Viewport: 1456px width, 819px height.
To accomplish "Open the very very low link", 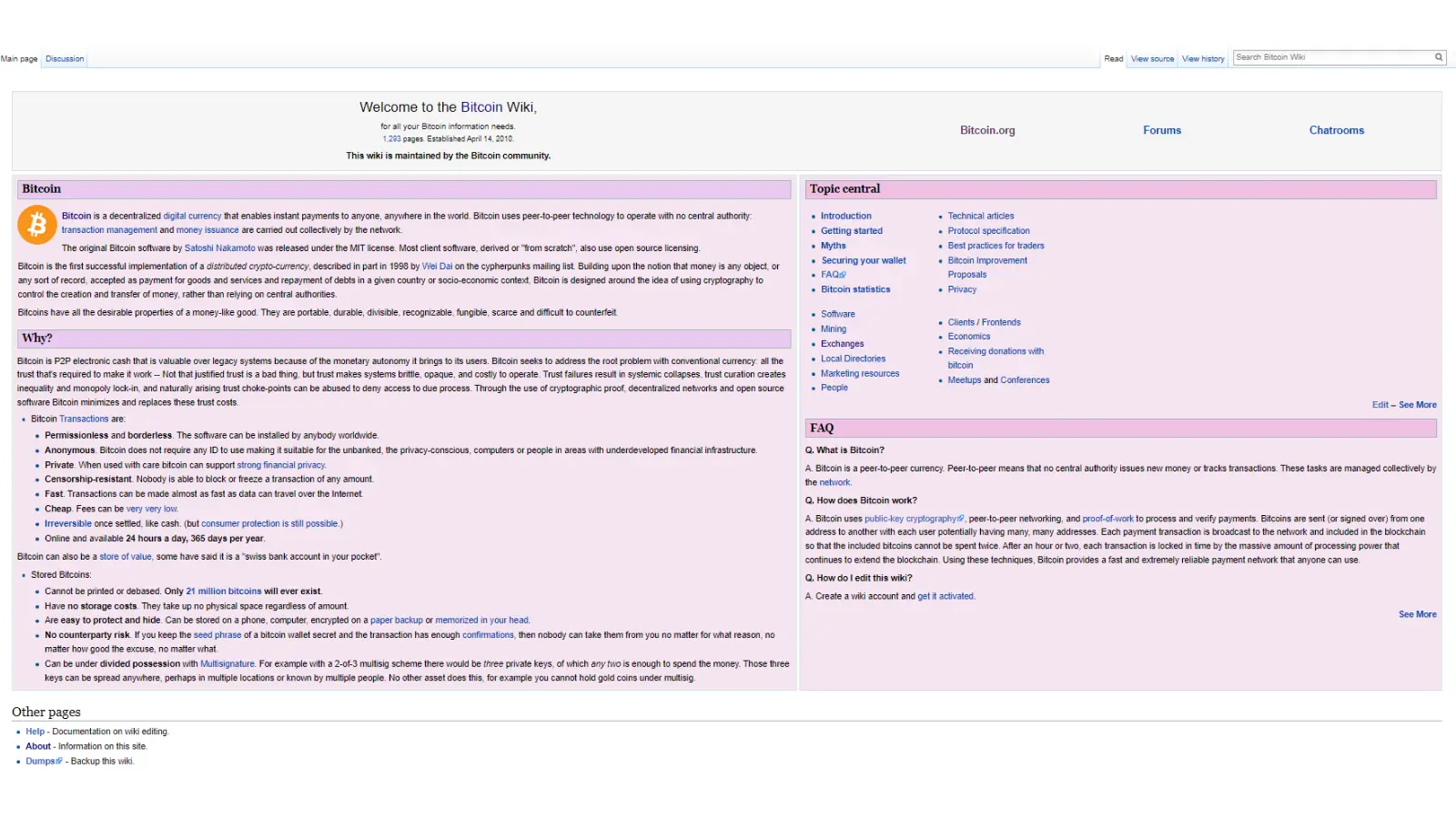I will tap(152, 510).
